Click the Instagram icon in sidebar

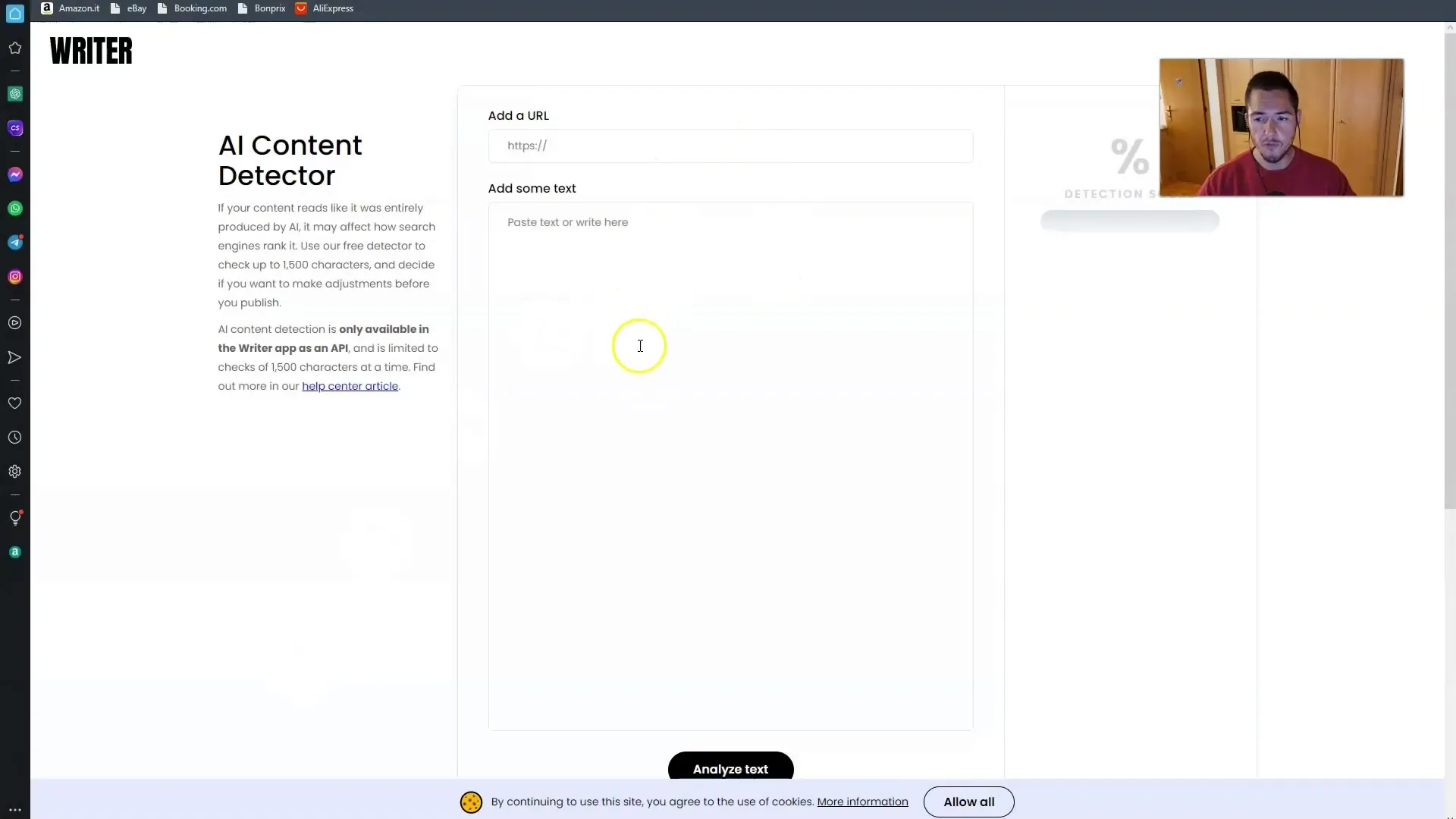pos(15,276)
